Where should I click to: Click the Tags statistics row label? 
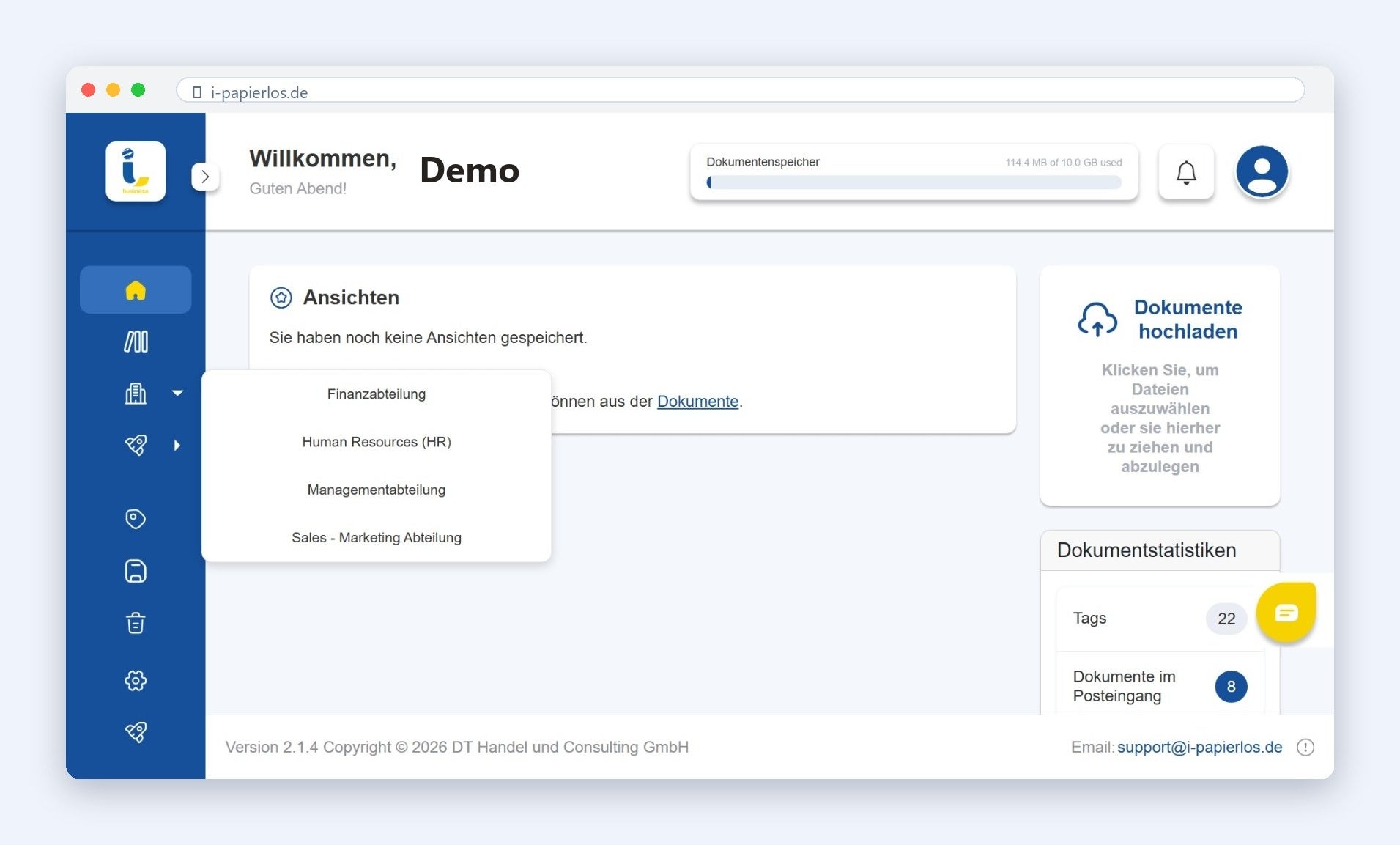pos(1089,619)
